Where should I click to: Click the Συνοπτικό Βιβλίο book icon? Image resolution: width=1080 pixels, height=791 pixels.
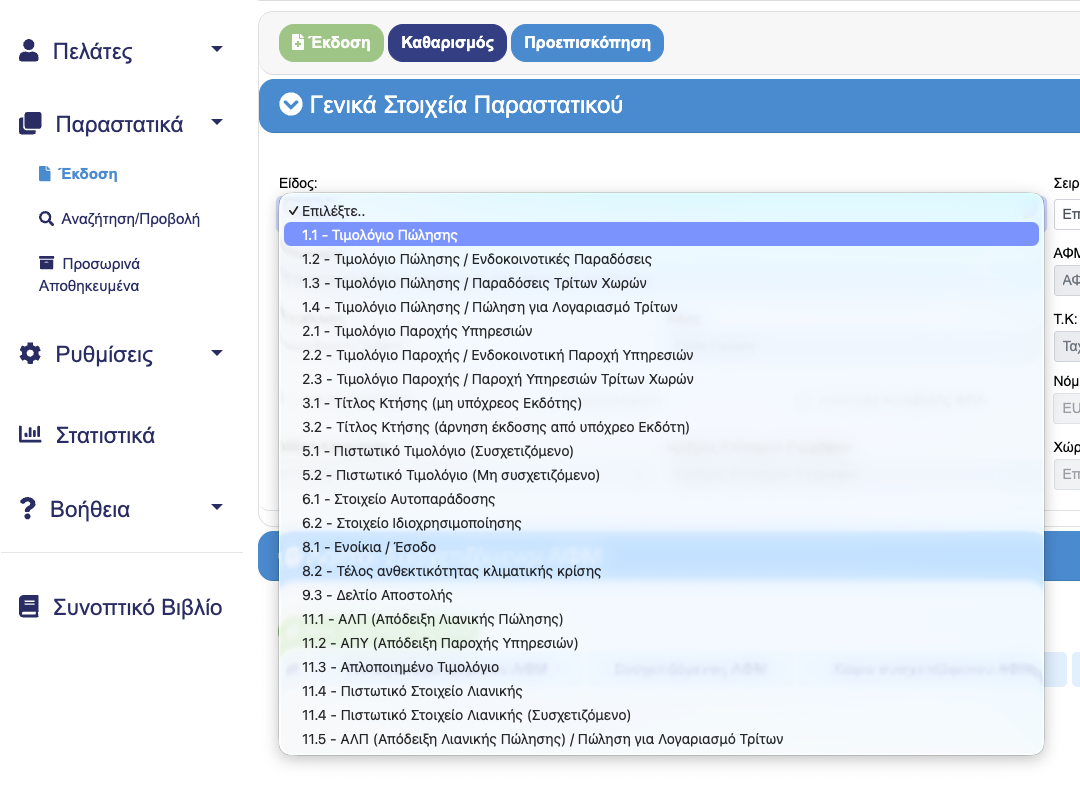(29, 607)
